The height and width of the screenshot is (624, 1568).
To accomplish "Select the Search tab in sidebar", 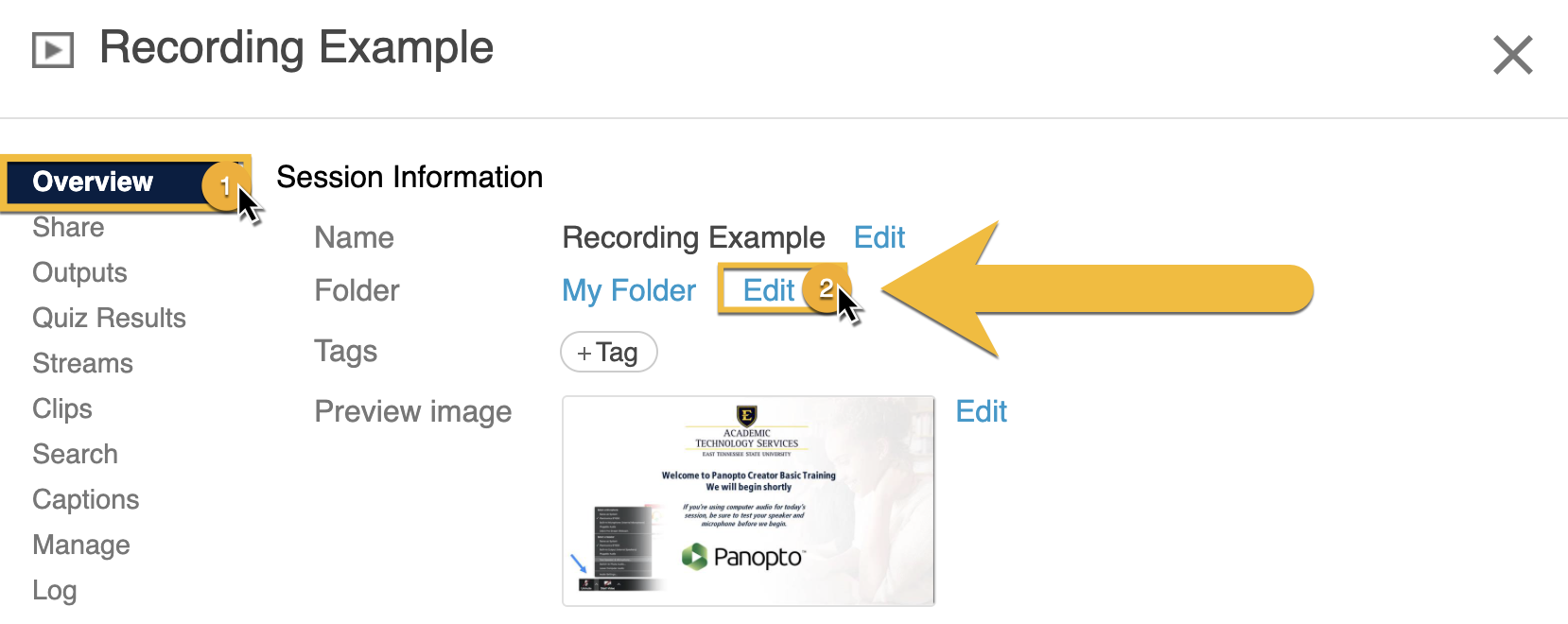I will (x=75, y=455).
